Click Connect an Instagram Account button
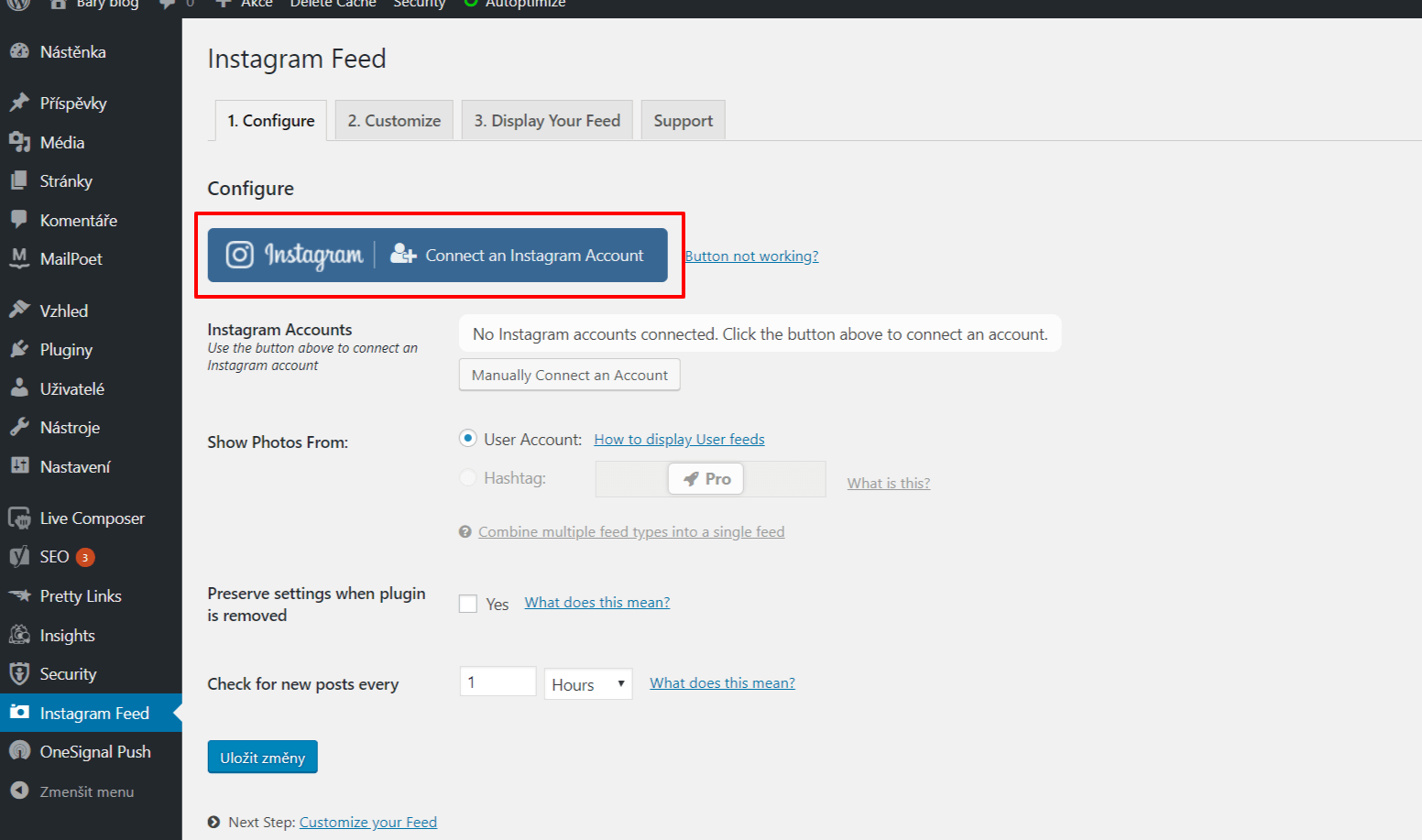 coord(438,255)
